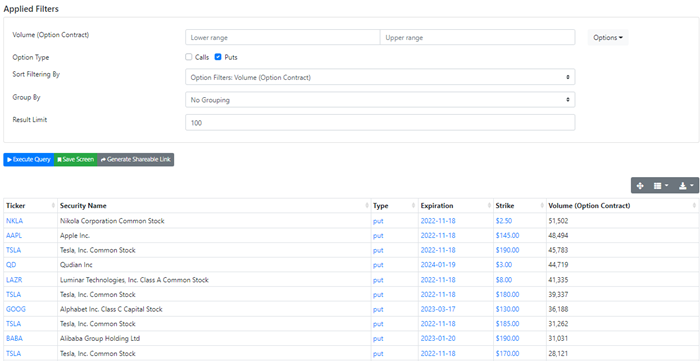Sort table by Security Name column
Viewport: 700px width, 361px height.
214,206
